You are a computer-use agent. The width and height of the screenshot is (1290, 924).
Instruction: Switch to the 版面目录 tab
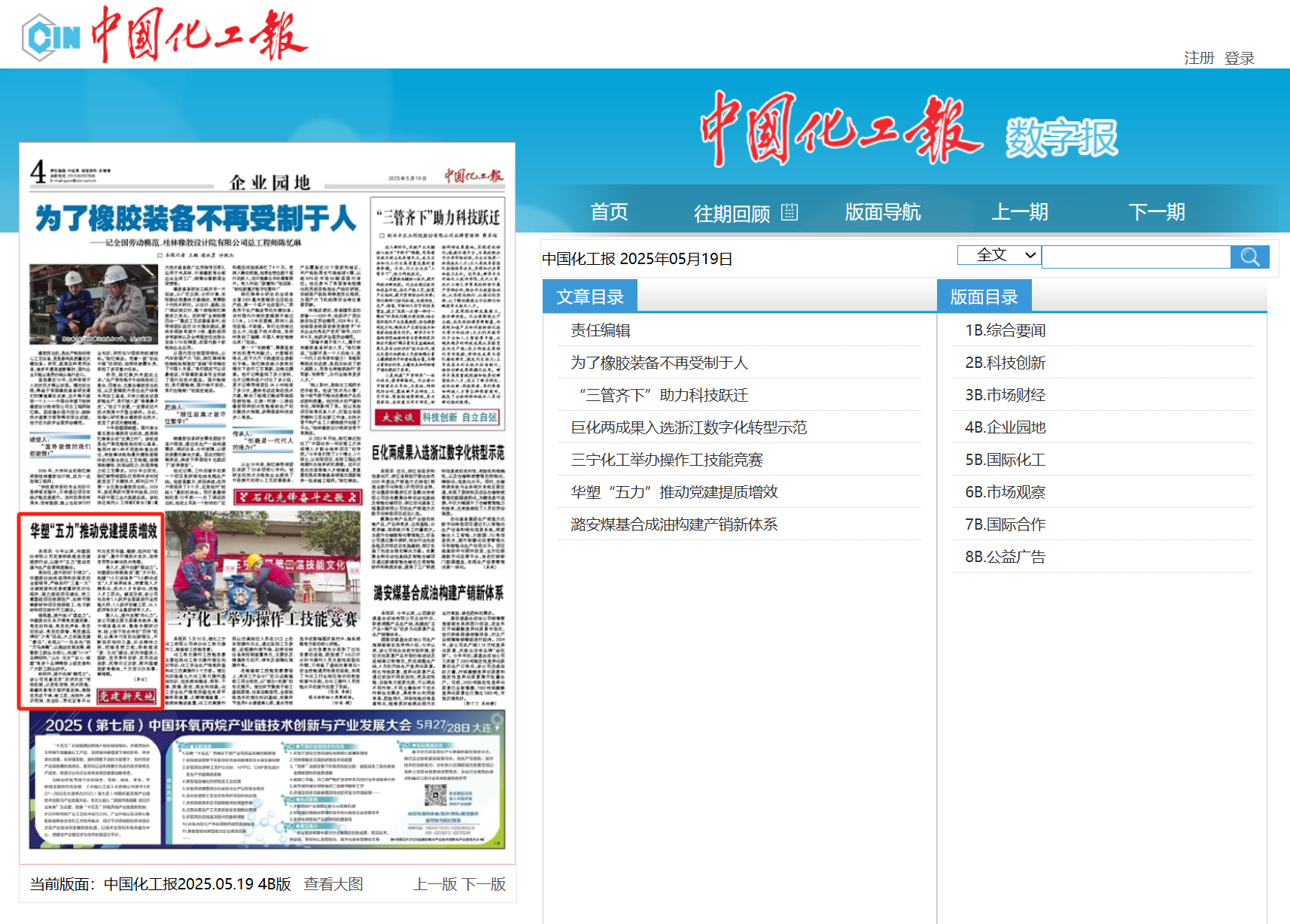tap(984, 297)
